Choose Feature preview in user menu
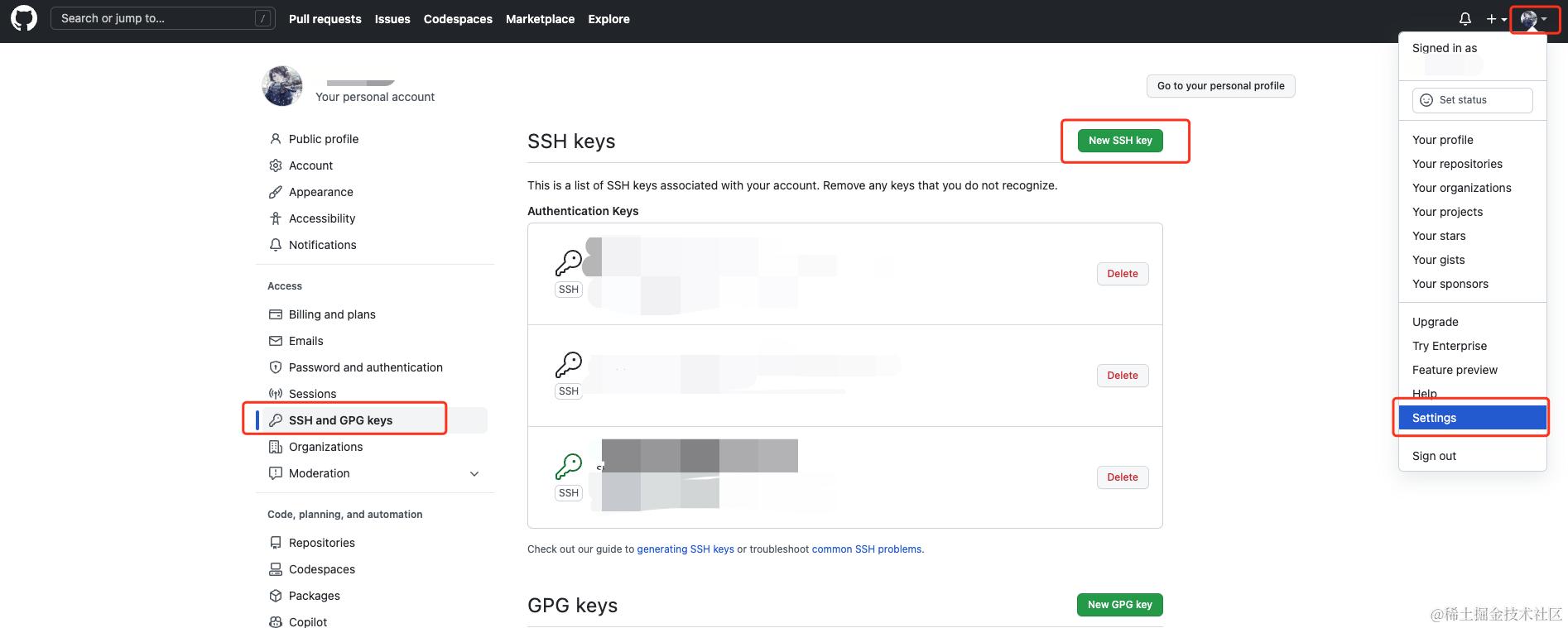Screen dimensions: 1568x628 [x=1472, y=370]
